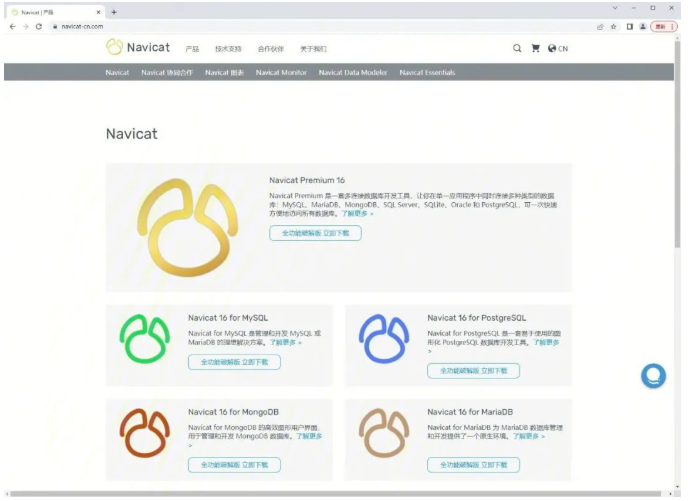Follow 了解更多 link in MongoDB card

coord(309,436)
